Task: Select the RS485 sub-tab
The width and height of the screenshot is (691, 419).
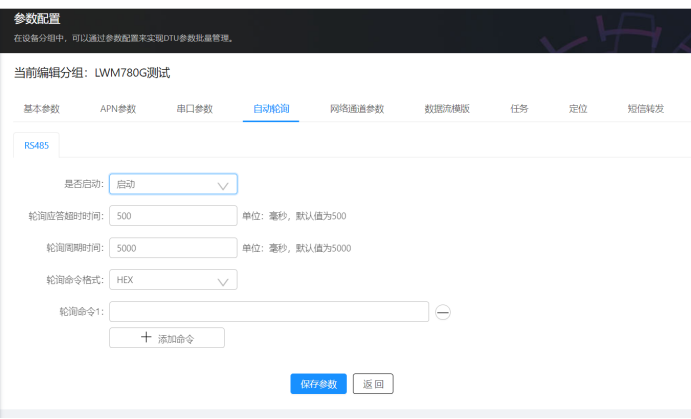Action: 36,145
